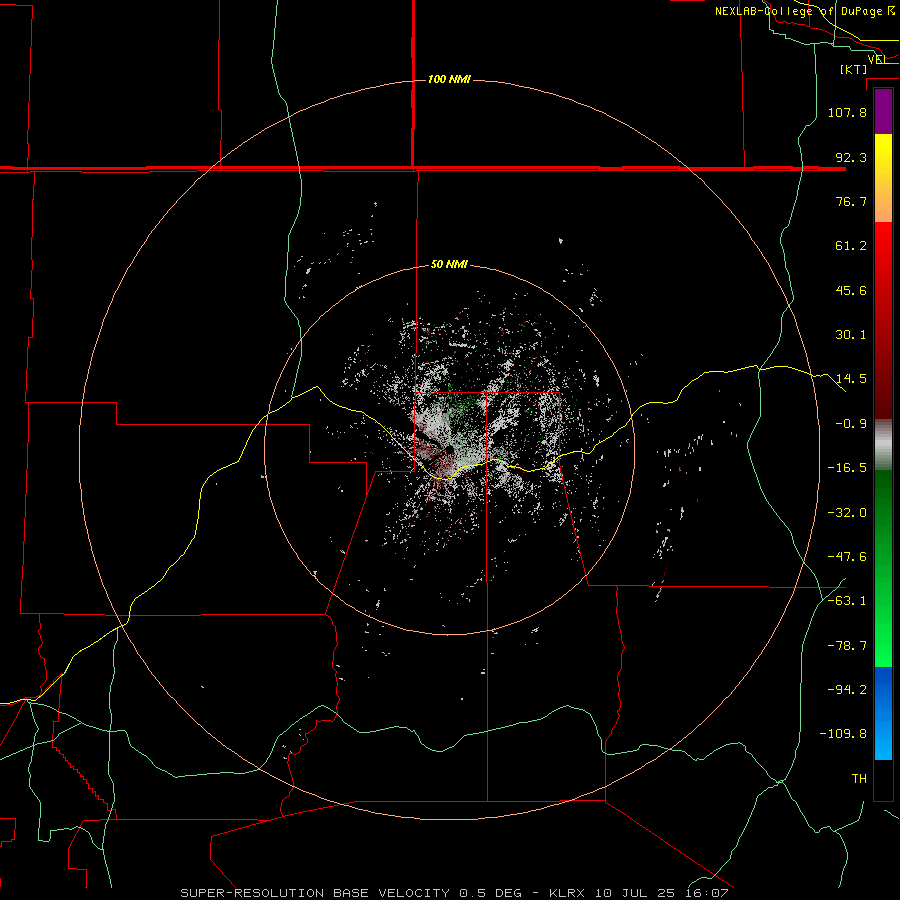The width and height of the screenshot is (900, 900).
Task: Click the -47.6 scale value
Action: point(847,557)
